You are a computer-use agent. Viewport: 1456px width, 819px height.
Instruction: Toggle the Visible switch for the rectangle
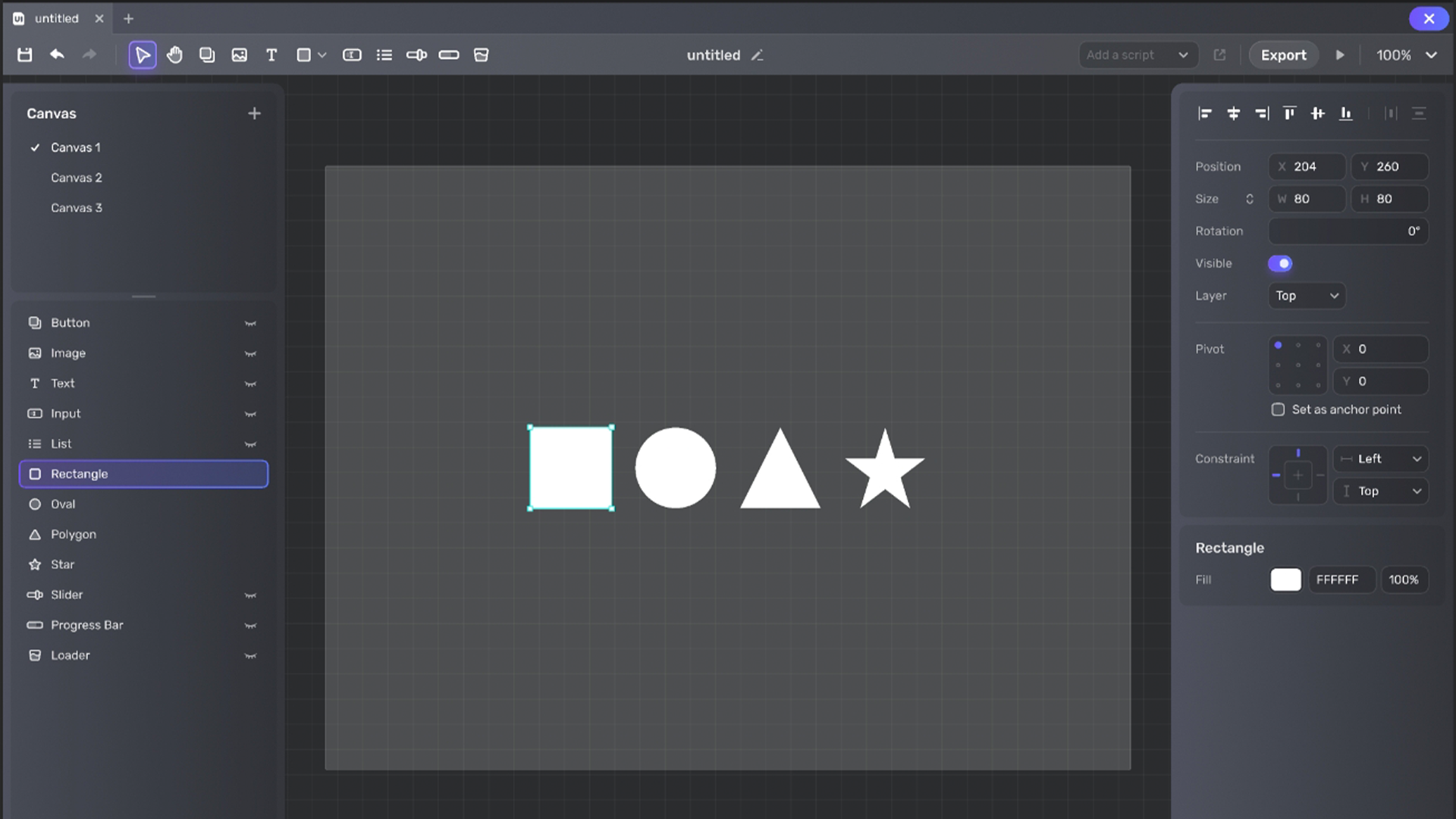click(x=1282, y=263)
